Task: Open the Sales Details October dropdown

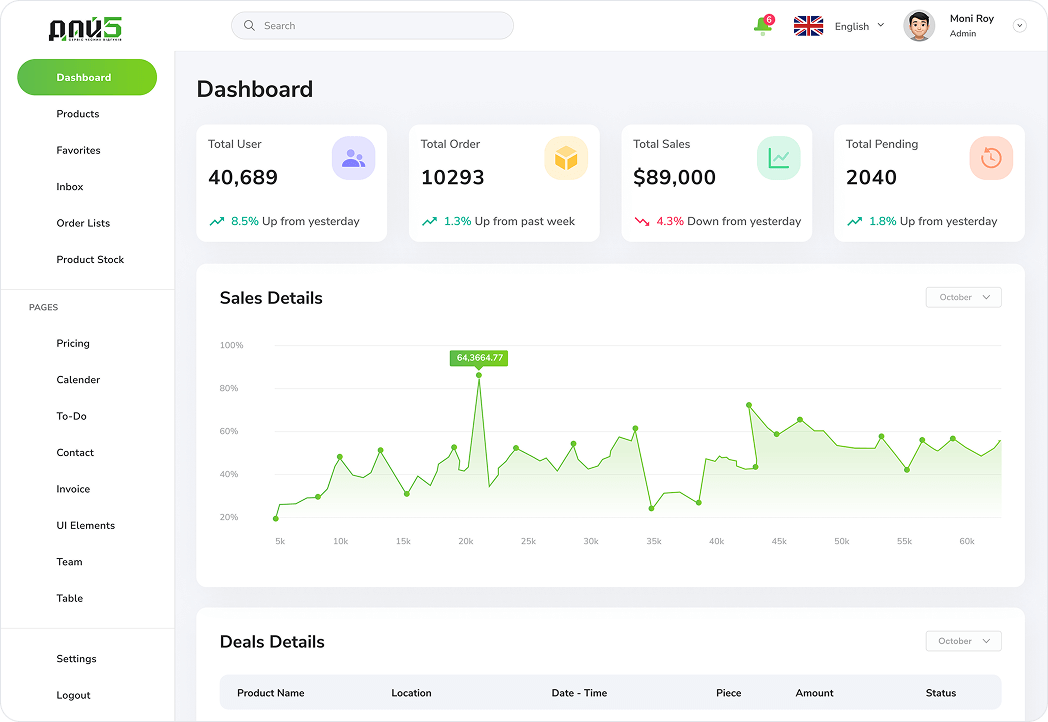Action: pyautogui.click(x=963, y=297)
